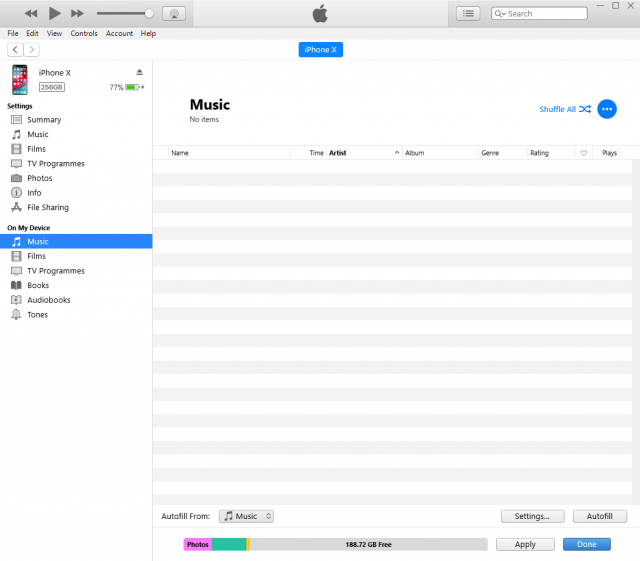This screenshot has height=561, width=640.
Task: Open the Help menu
Action: tap(149, 33)
